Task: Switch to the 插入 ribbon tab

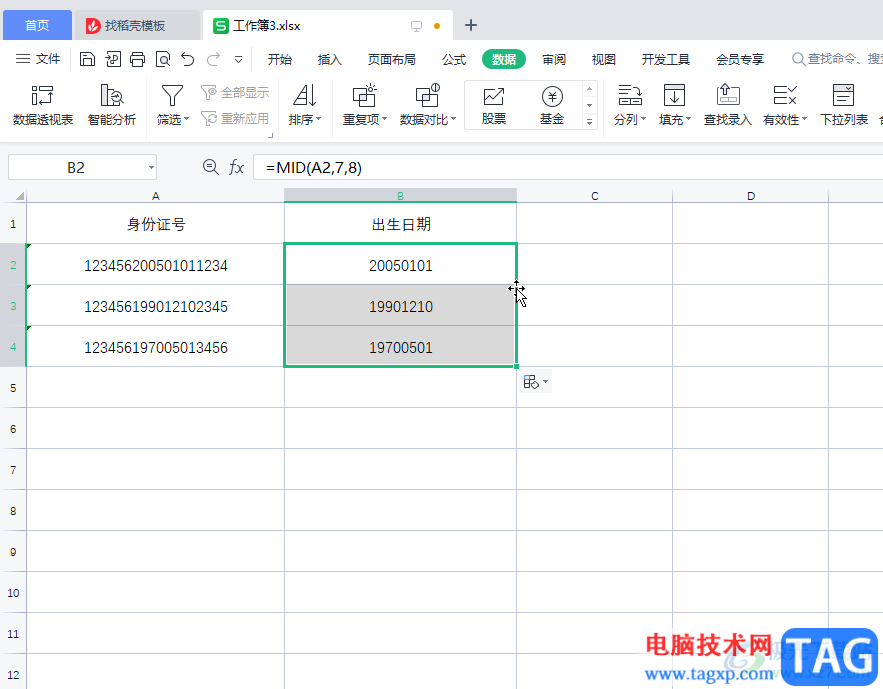Action: tap(329, 59)
